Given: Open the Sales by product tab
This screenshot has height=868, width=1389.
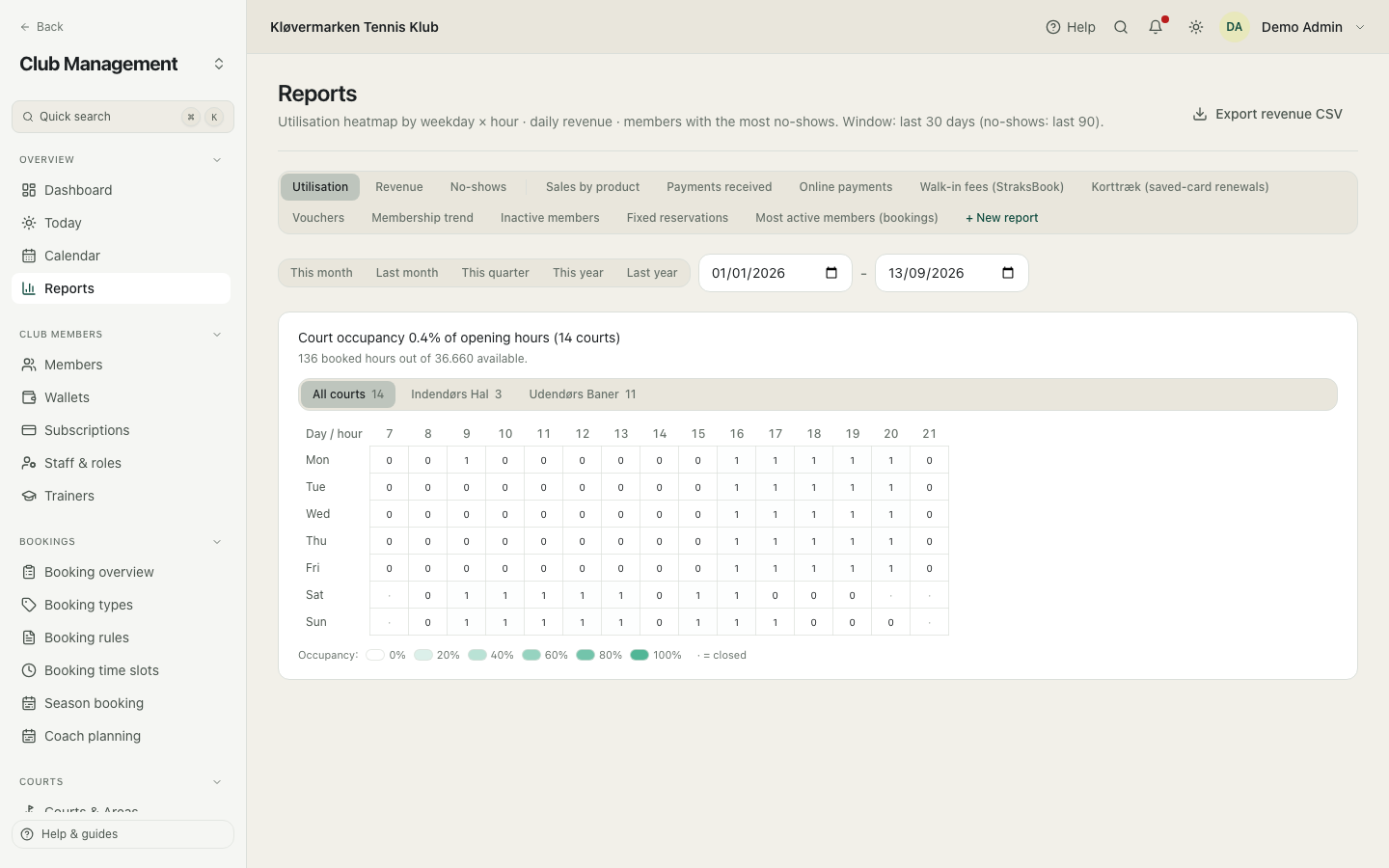Looking at the screenshot, I should (592, 187).
